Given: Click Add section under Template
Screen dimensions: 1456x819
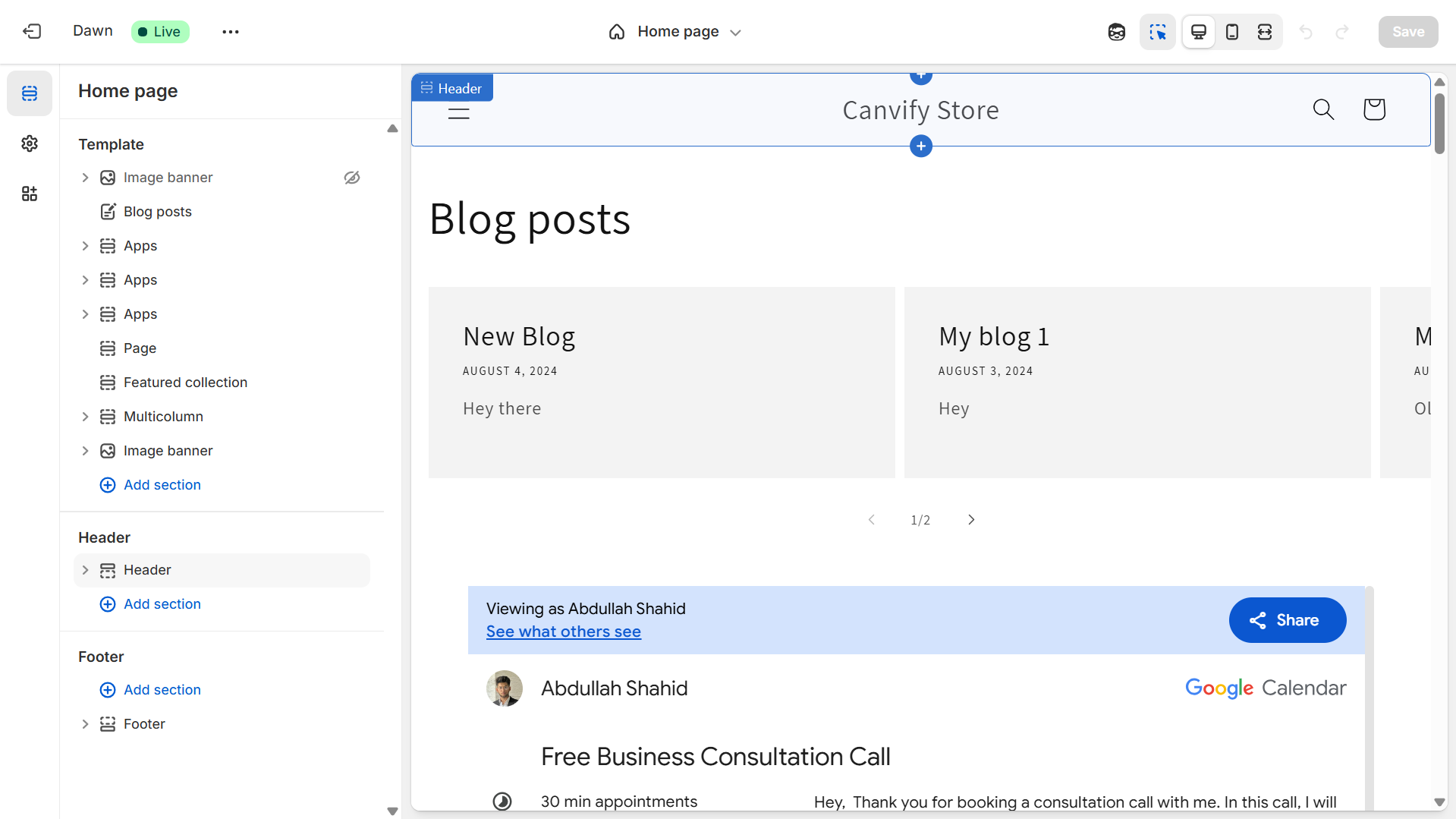Looking at the screenshot, I should pos(162,485).
